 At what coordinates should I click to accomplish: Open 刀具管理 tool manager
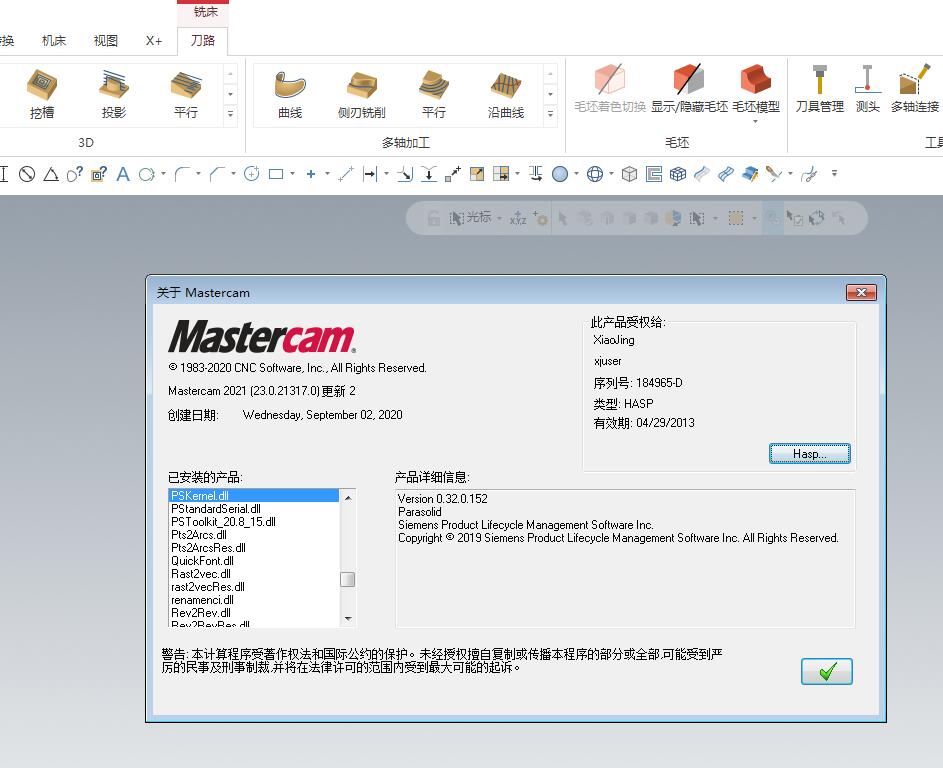(820, 88)
